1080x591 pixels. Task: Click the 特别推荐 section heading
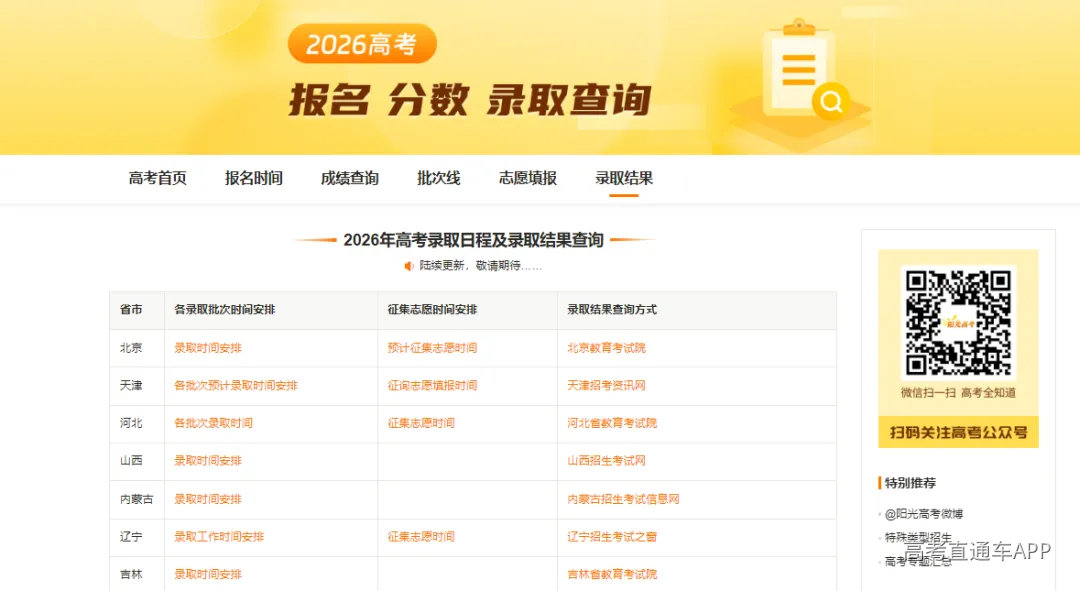(x=910, y=483)
